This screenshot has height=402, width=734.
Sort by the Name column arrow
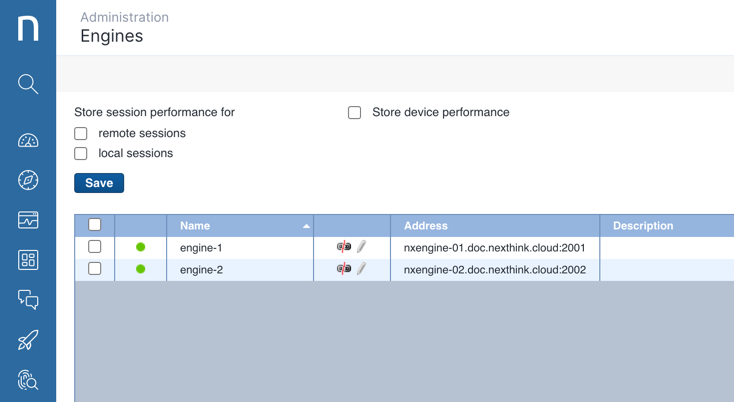306,226
